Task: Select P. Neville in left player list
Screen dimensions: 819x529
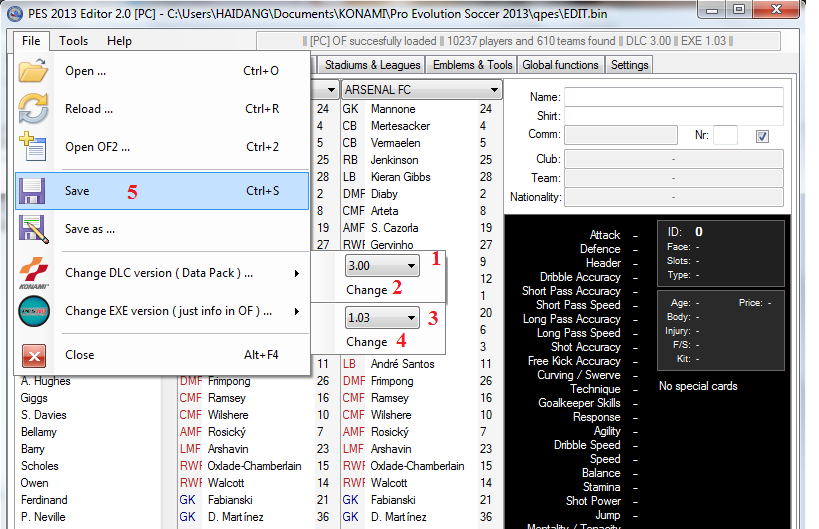Action: [43, 517]
